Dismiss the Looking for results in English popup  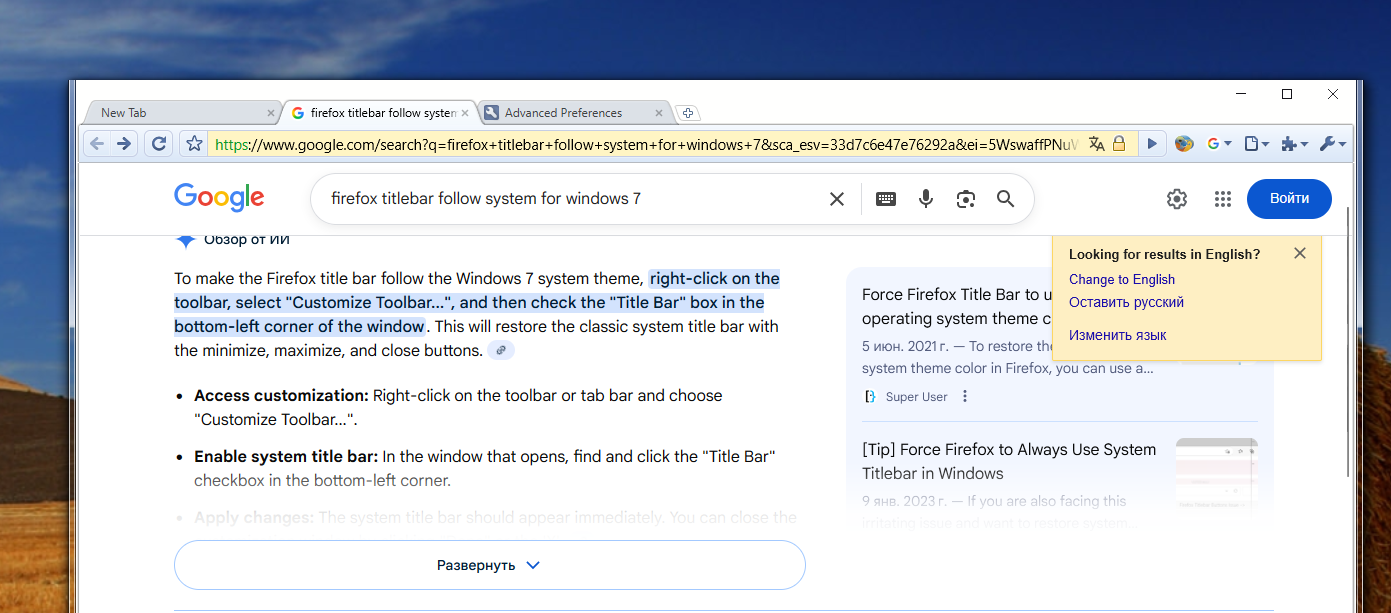pyautogui.click(x=1300, y=253)
